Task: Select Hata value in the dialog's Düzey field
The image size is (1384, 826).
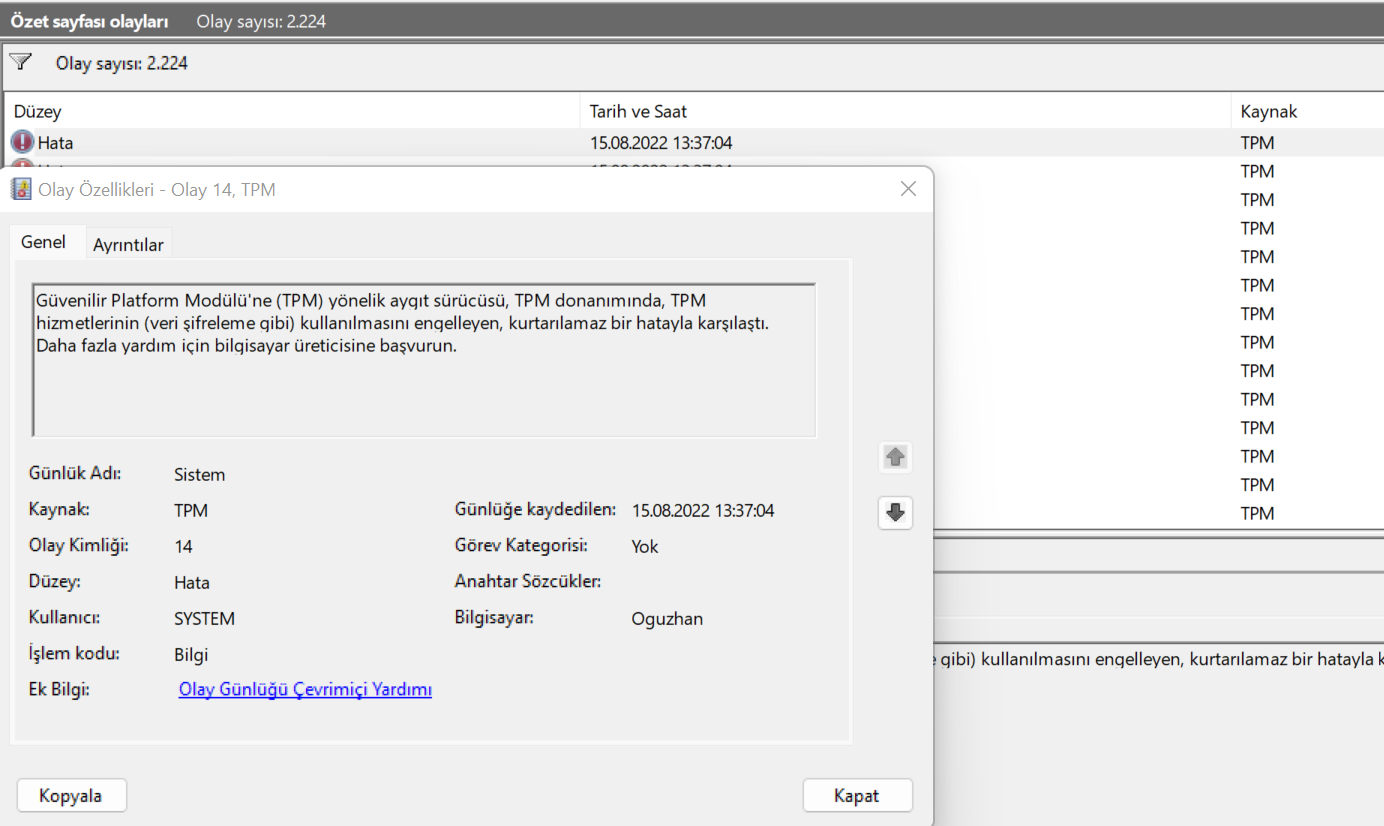Action: 192,583
